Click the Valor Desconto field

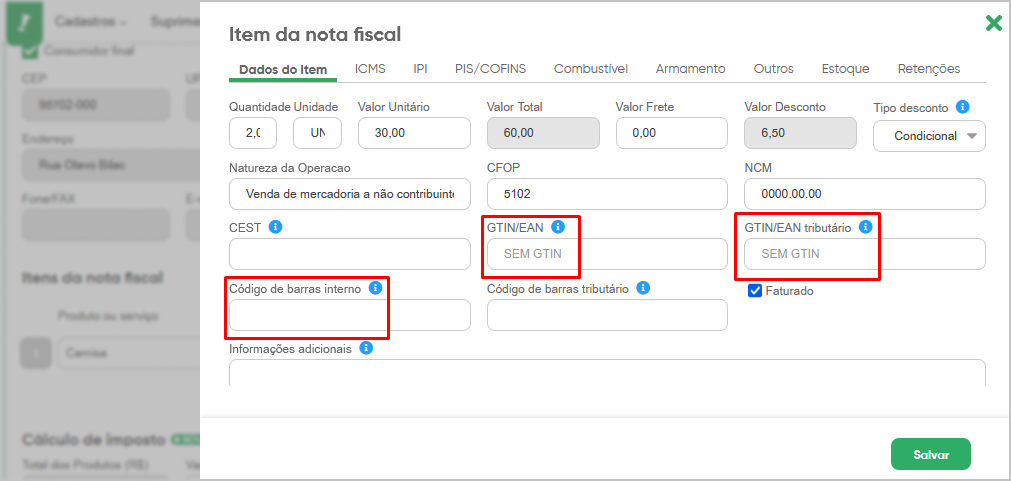click(800, 133)
